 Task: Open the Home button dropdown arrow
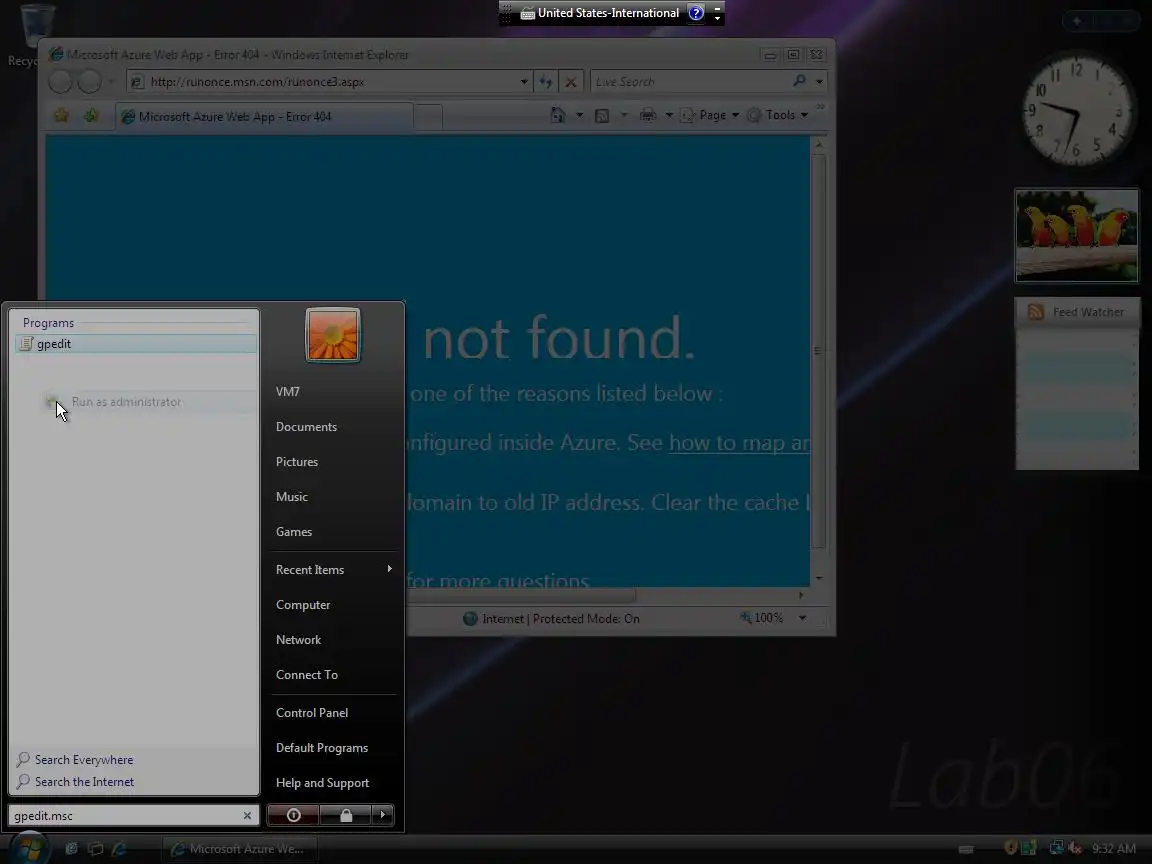(x=579, y=115)
